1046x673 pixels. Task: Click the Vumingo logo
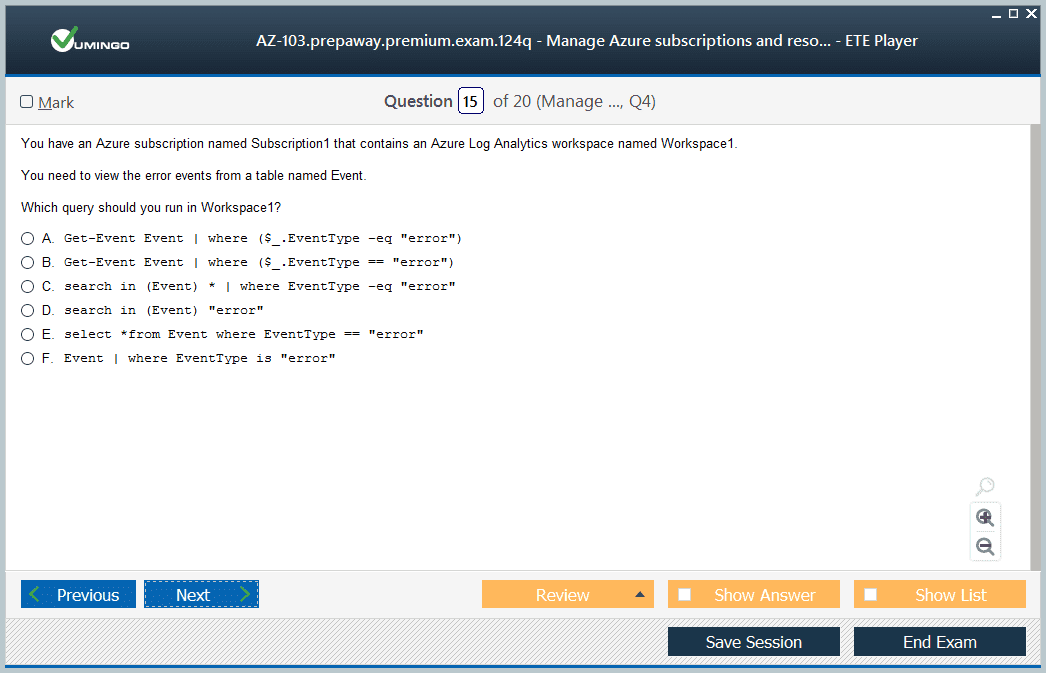pos(90,41)
